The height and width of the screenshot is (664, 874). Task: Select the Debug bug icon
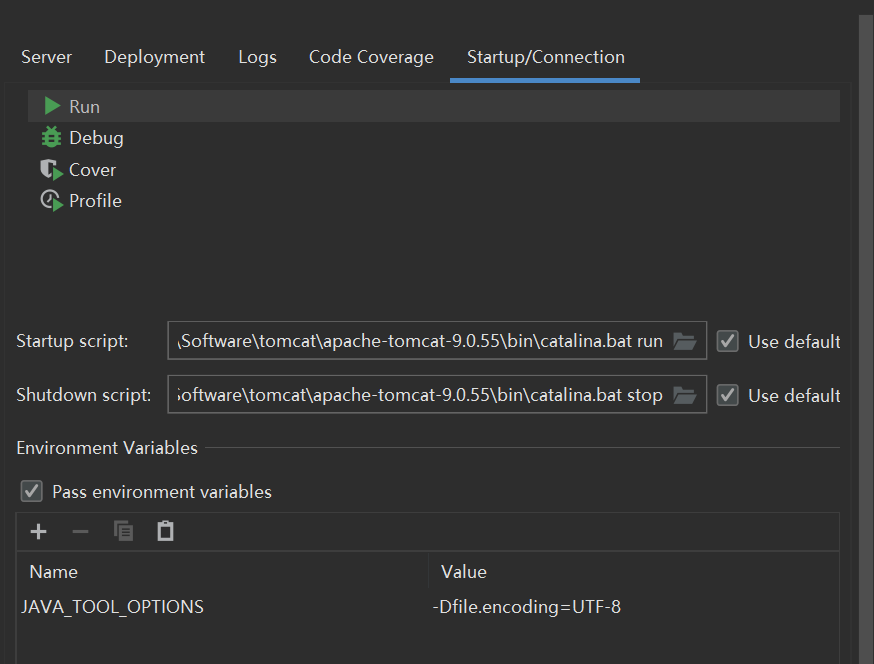pos(52,138)
